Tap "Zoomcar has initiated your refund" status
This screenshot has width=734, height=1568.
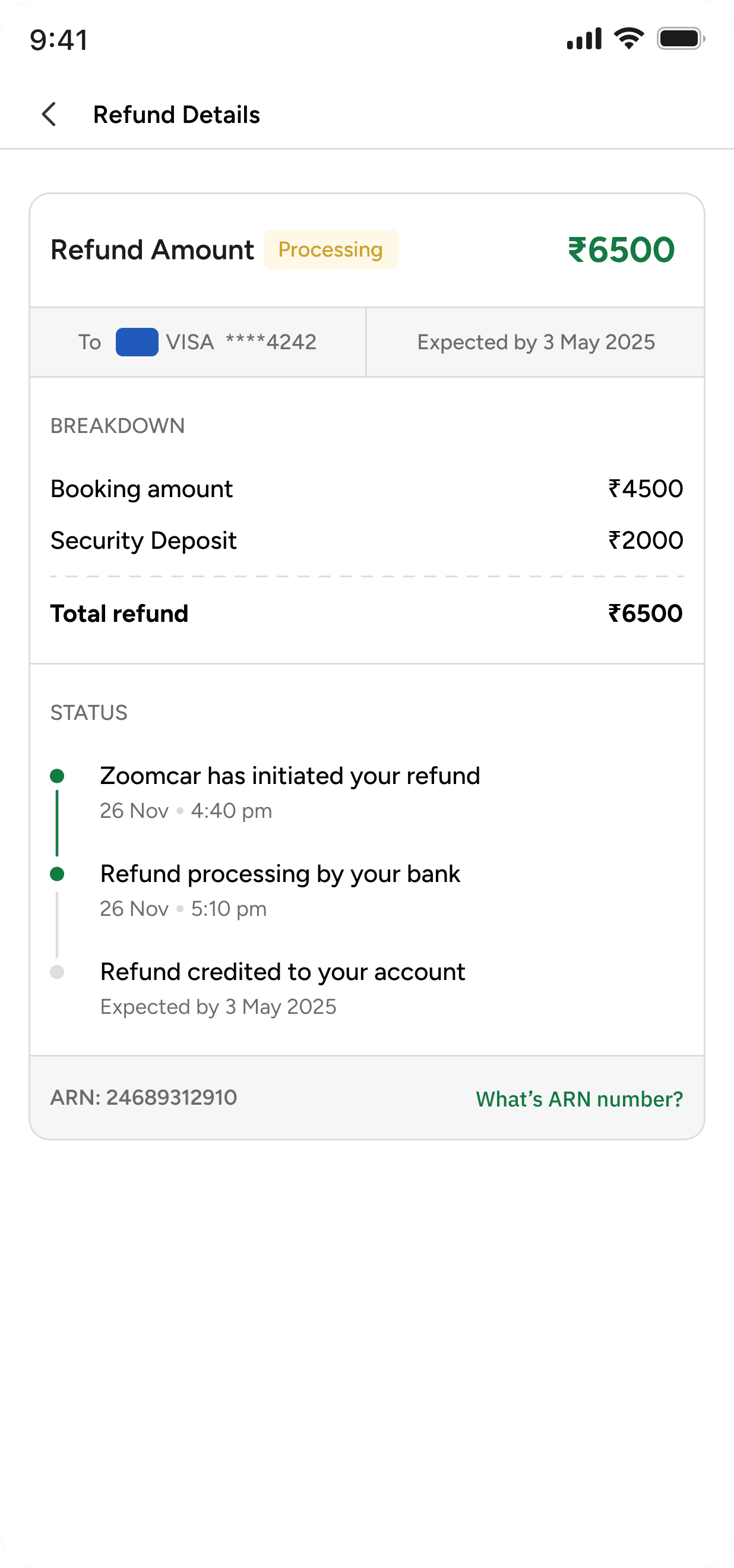290,776
